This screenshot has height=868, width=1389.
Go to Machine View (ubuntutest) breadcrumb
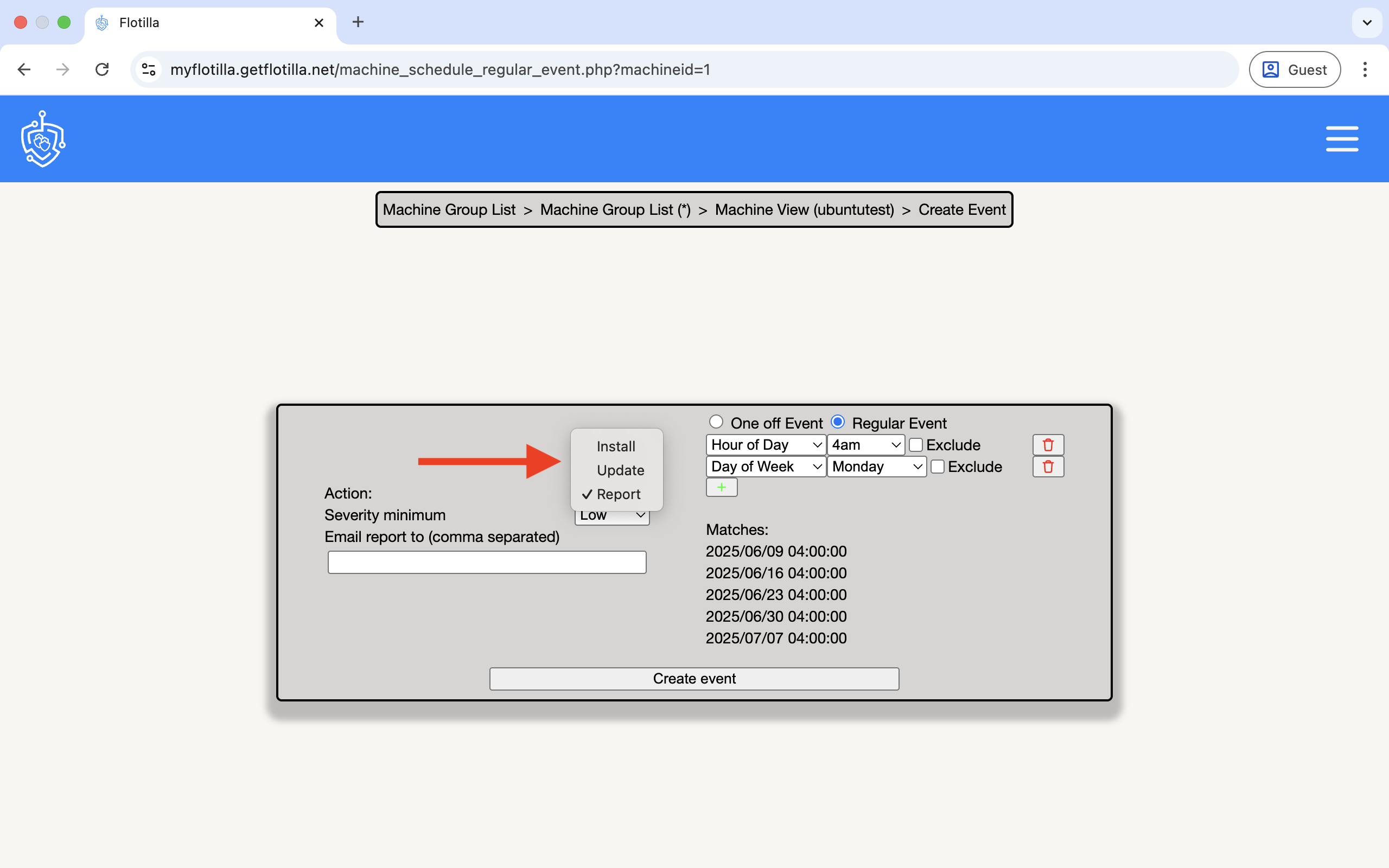point(804,209)
